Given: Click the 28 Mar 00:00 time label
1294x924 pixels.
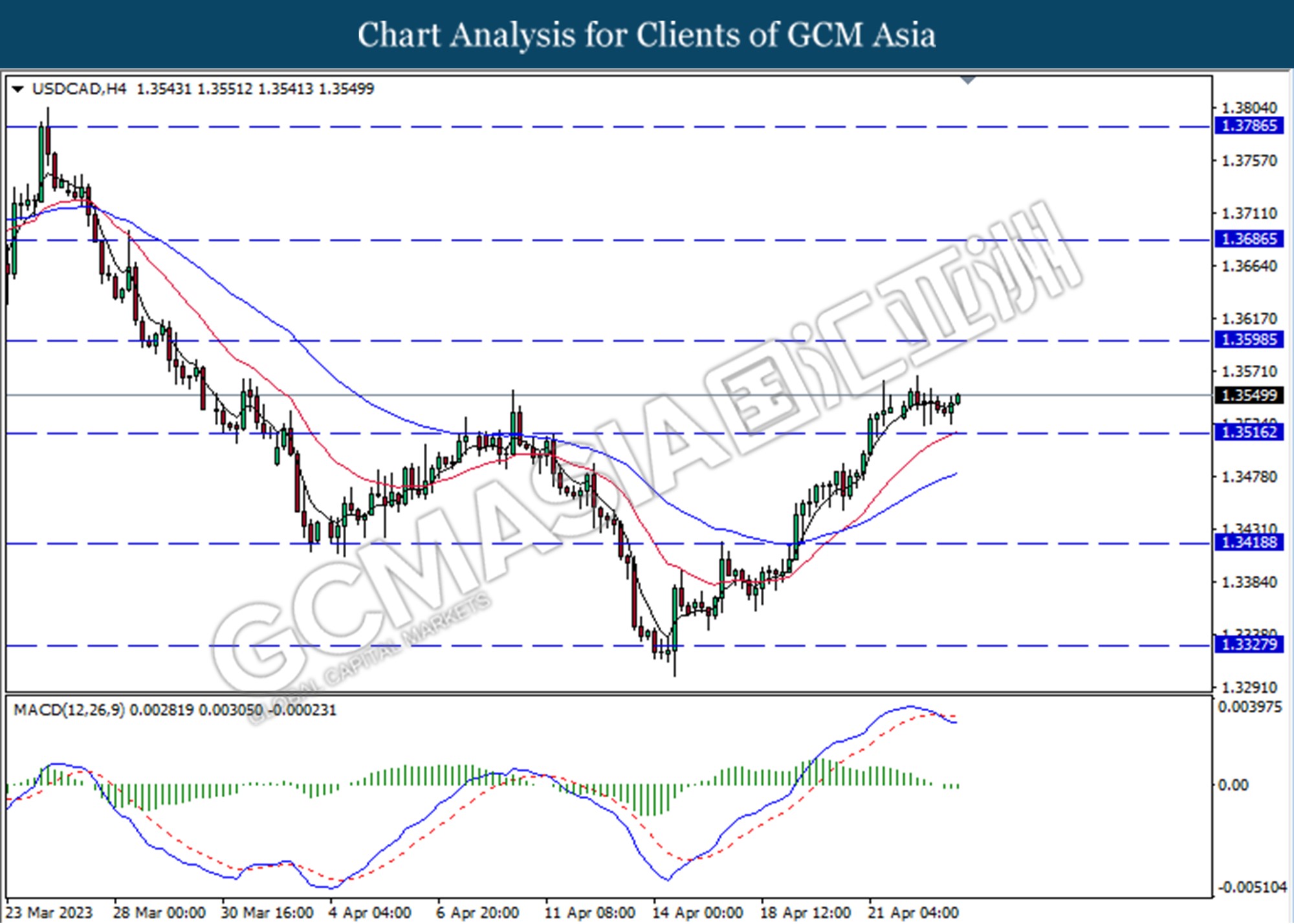Looking at the screenshot, I should (160, 913).
